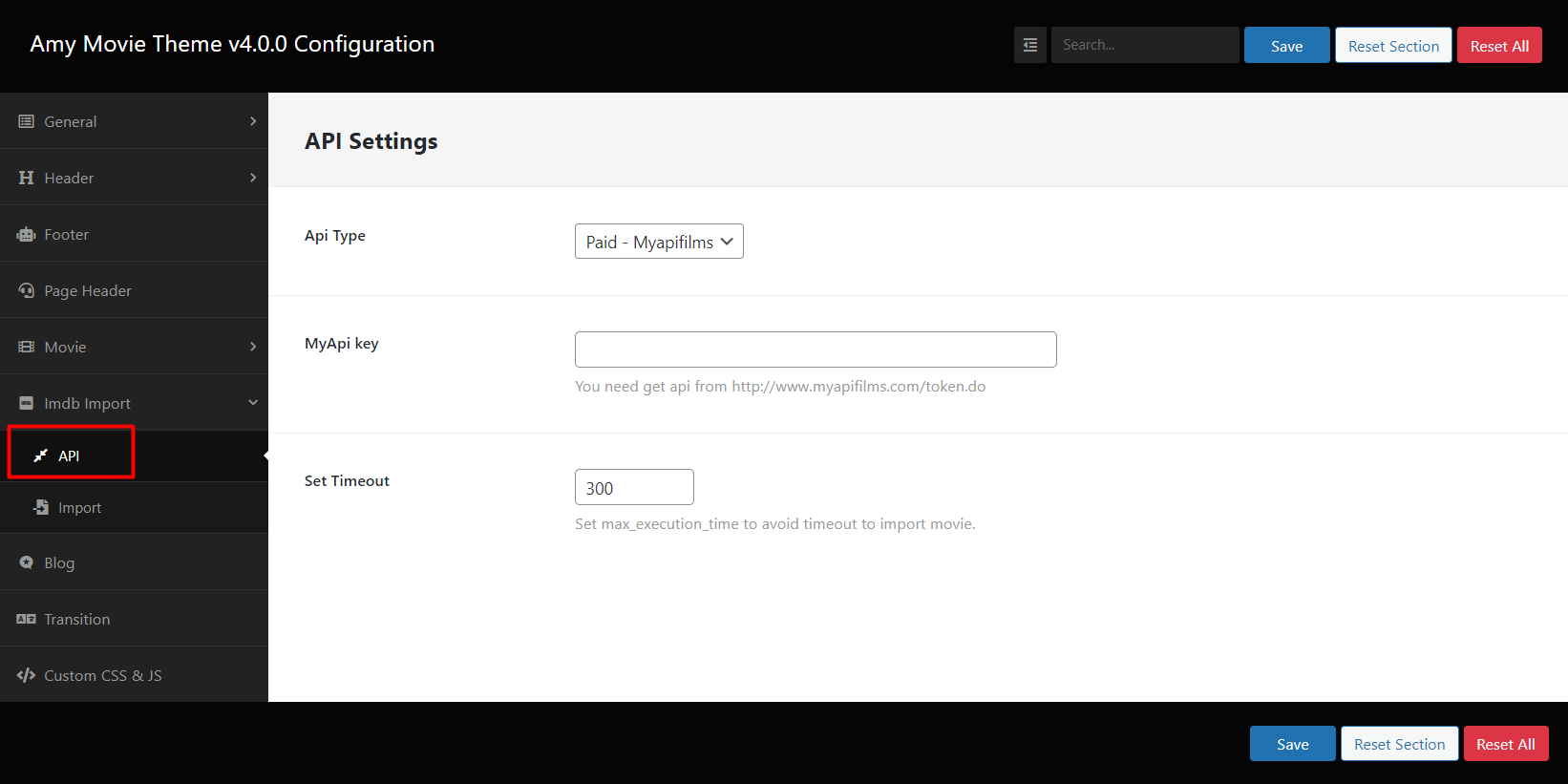Click the API plug icon
Image resolution: width=1568 pixels, height=784 pixels.
click(x=40, y=456)
